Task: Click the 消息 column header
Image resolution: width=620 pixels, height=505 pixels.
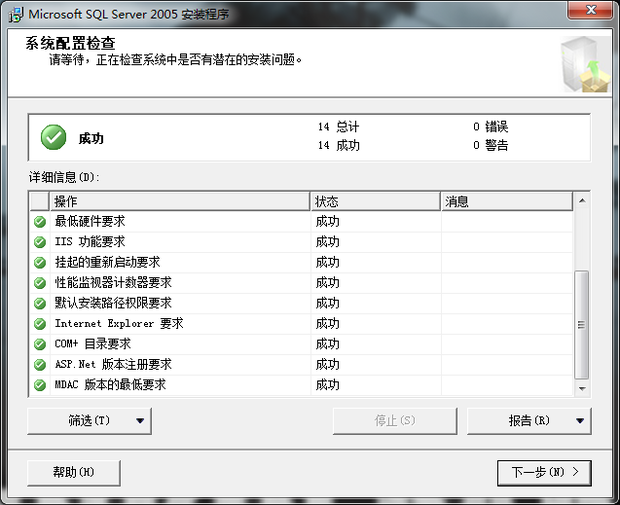Action: click(506, 201)
